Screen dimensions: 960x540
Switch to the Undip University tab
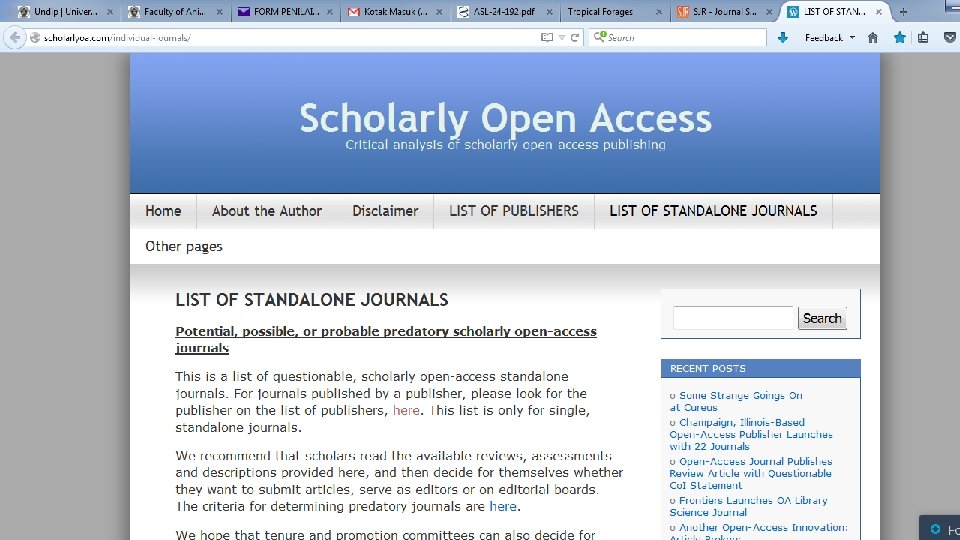click(64, 12)
